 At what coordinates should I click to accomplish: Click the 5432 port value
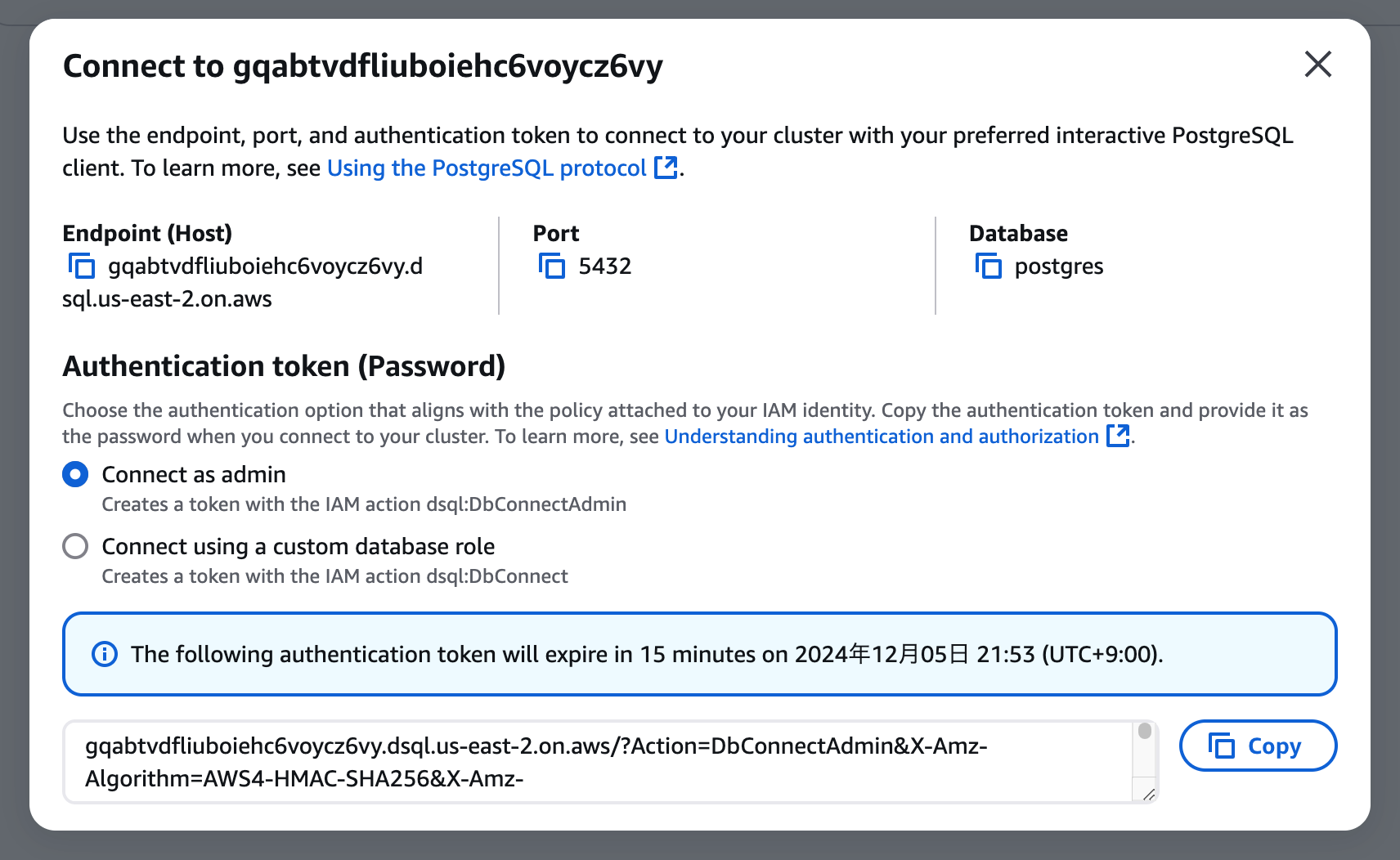coord(605,267)
